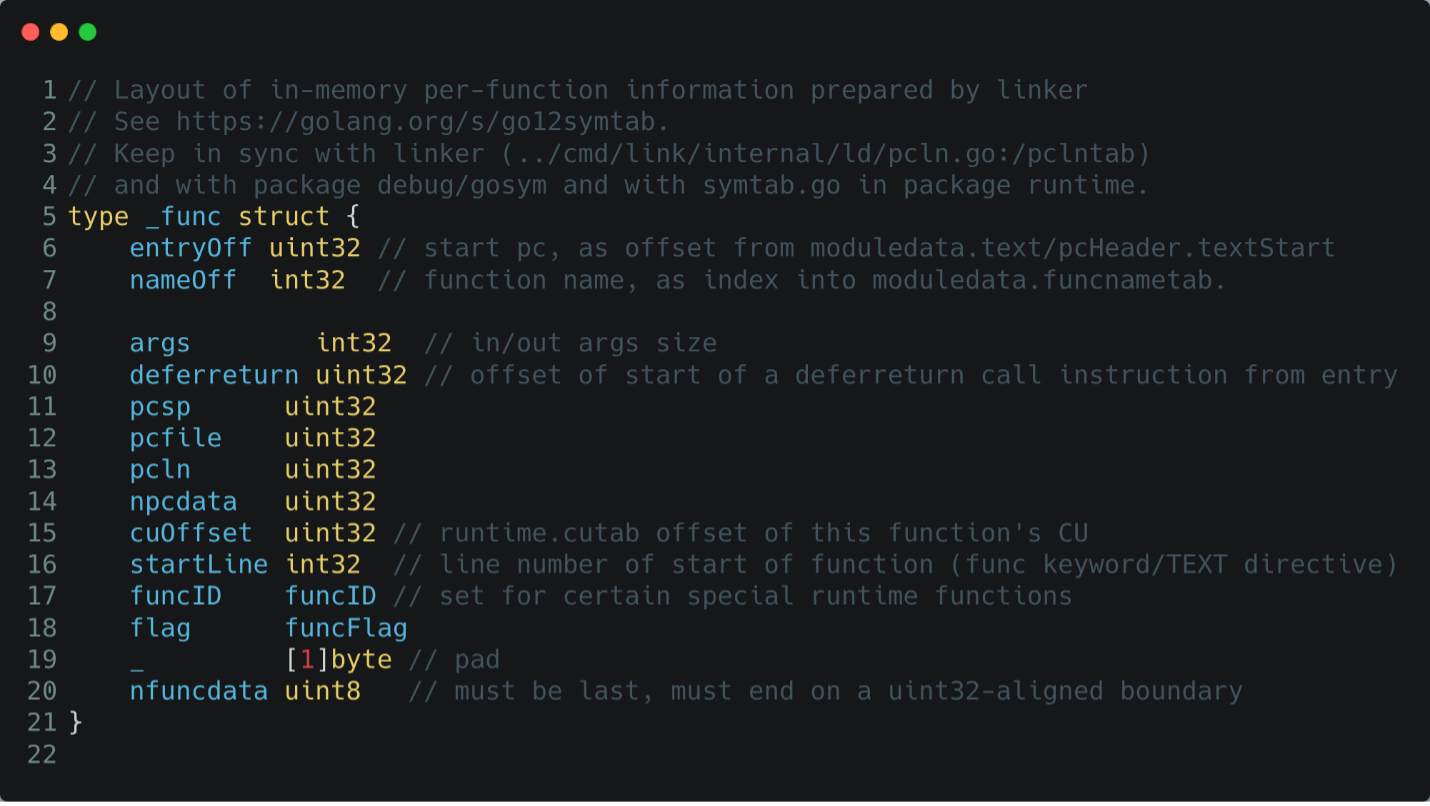
Task: Click the deferreturn field name on line 10
Action: tap(214, 375)
